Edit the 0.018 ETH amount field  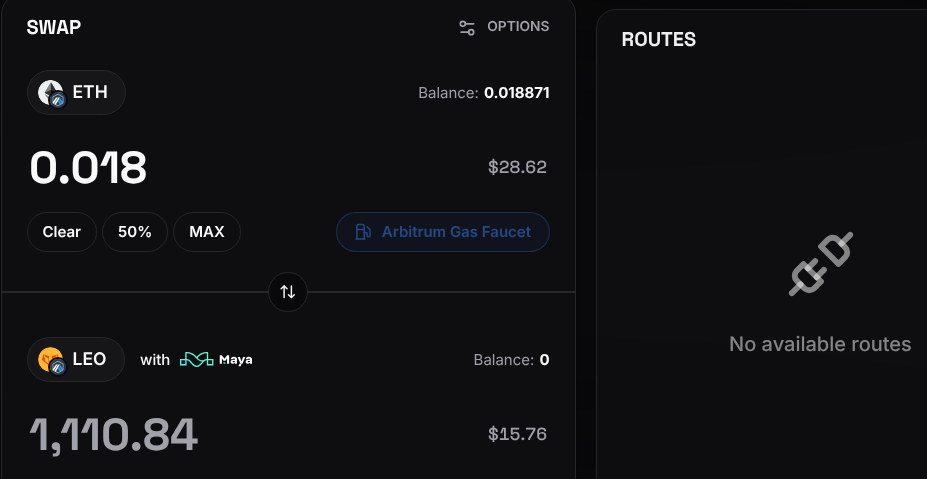(x=87, y=167)
